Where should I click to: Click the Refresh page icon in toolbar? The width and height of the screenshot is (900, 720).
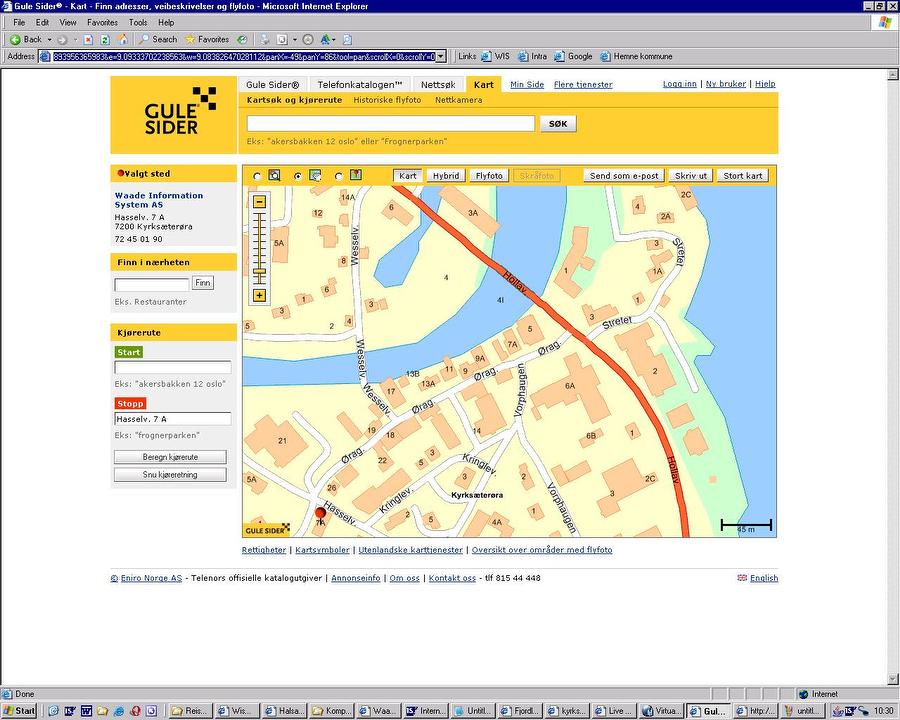[x=105, y=39]
